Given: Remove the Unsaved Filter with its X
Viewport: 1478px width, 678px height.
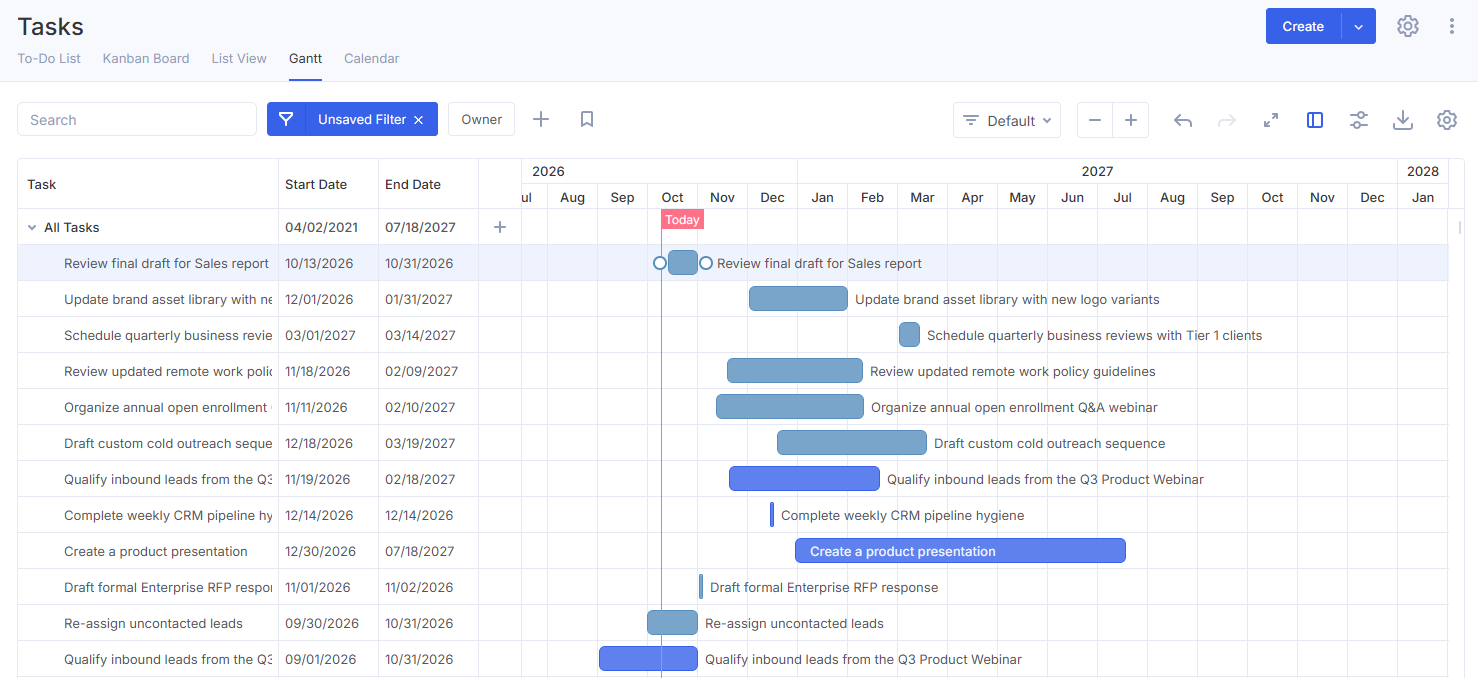Looking at the screenshot, I should click(419, 120).
